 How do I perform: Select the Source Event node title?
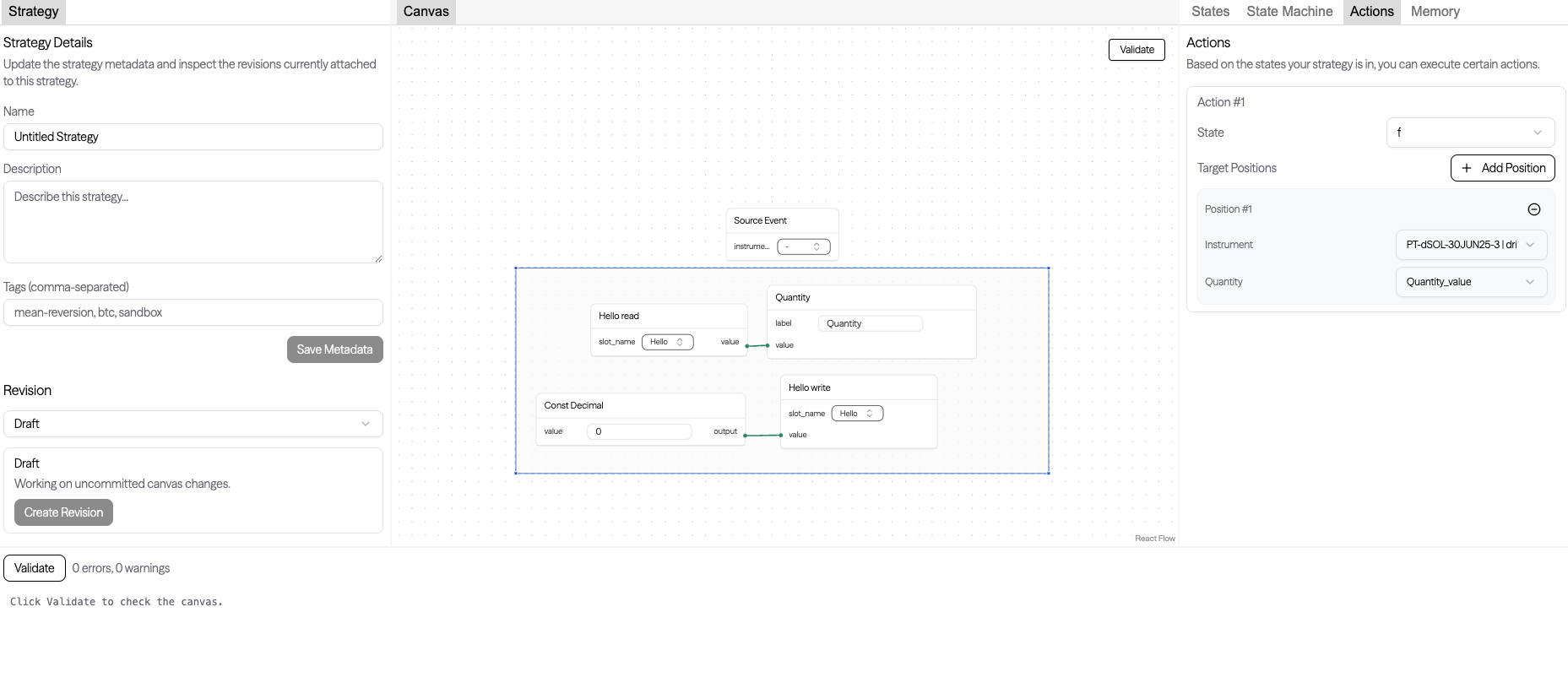[x=760, y=220]
